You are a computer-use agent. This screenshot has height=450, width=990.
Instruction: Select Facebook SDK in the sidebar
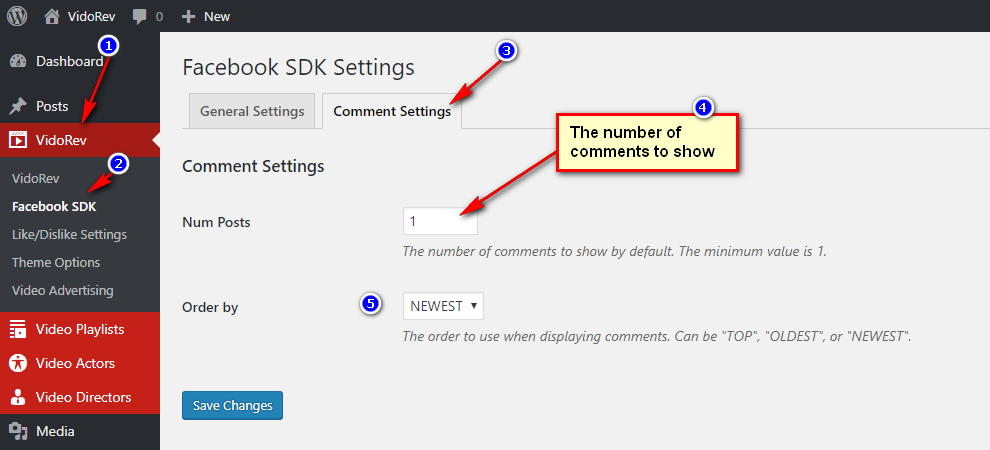point(54,206)
